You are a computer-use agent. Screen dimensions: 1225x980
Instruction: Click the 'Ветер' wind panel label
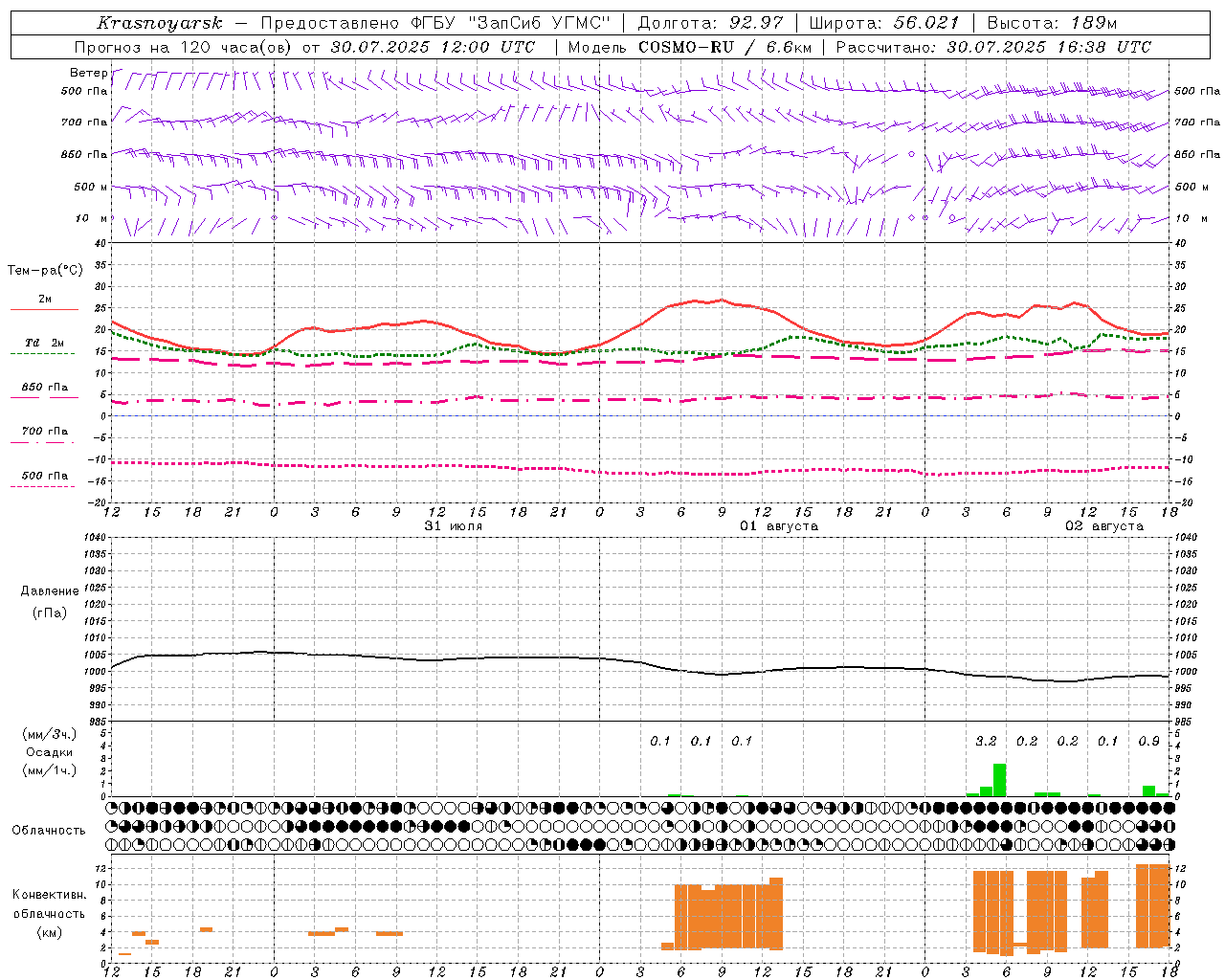[x=89, y=73]
